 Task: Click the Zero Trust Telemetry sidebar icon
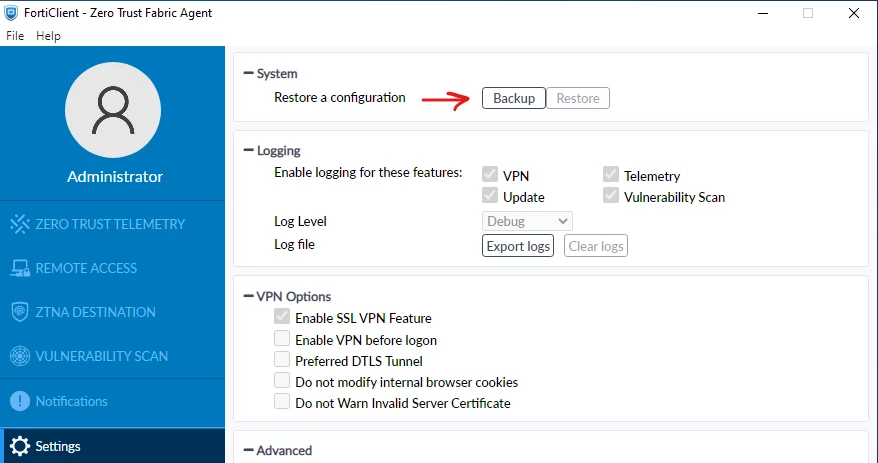coord(20,224)
